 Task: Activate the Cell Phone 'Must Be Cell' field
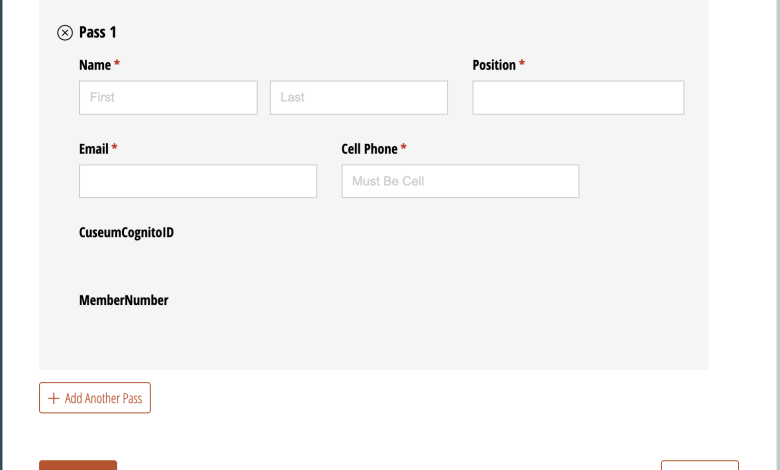460,181
